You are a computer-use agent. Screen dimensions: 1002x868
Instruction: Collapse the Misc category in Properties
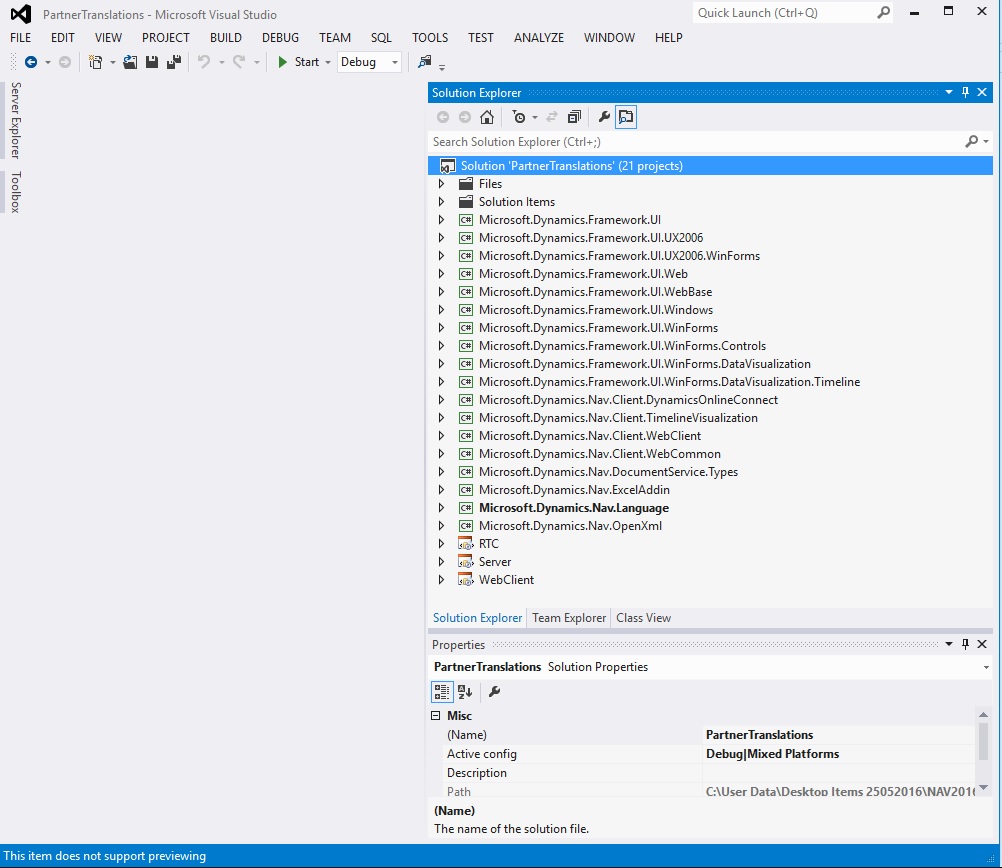[436, 716]
